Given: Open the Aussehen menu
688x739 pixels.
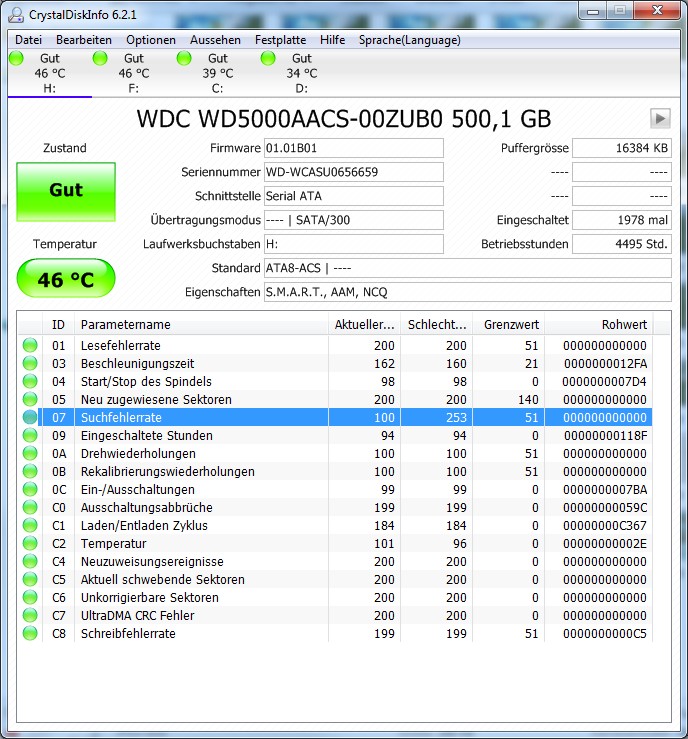Looking at the screenshot, I should coord(215,40).
